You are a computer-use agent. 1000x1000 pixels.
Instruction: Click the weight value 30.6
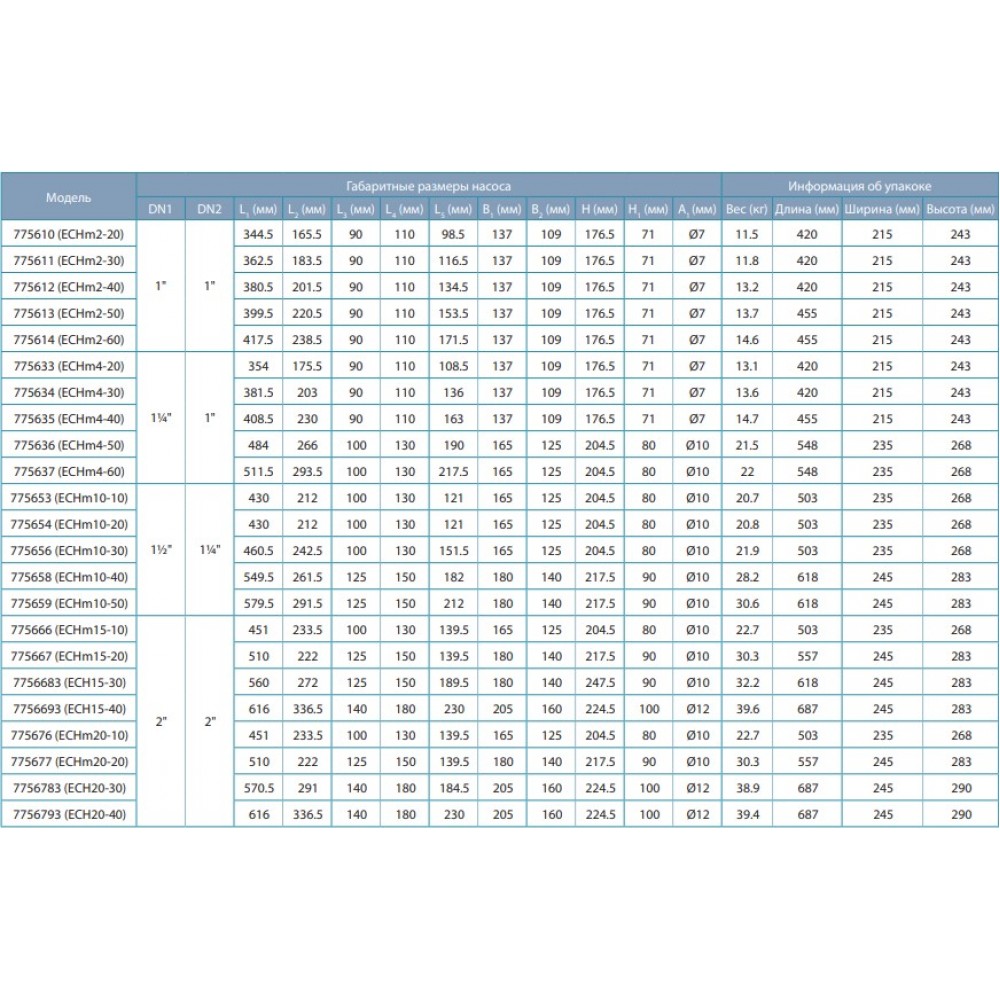(x=747, y=603)
